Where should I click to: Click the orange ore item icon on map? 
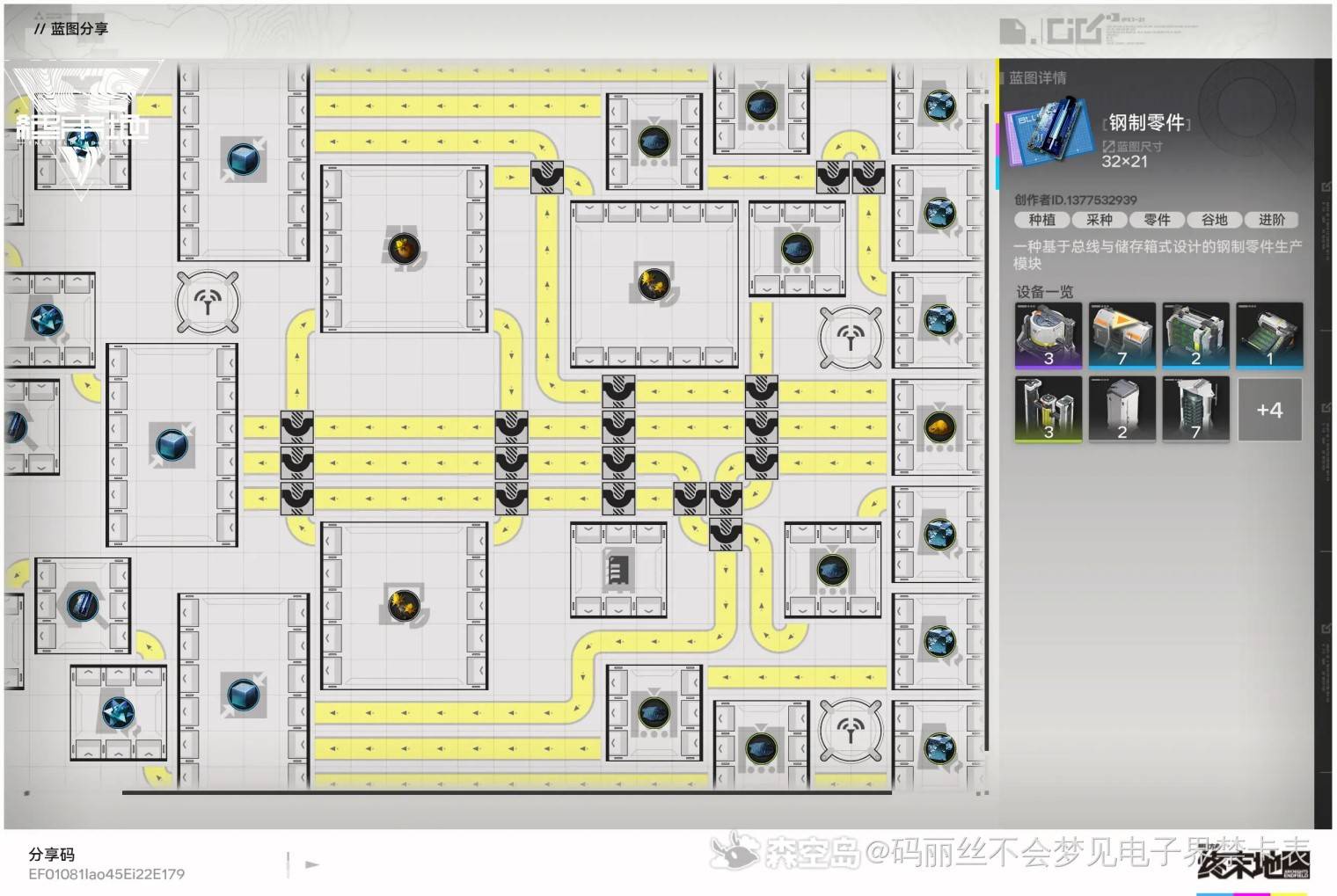939,428
